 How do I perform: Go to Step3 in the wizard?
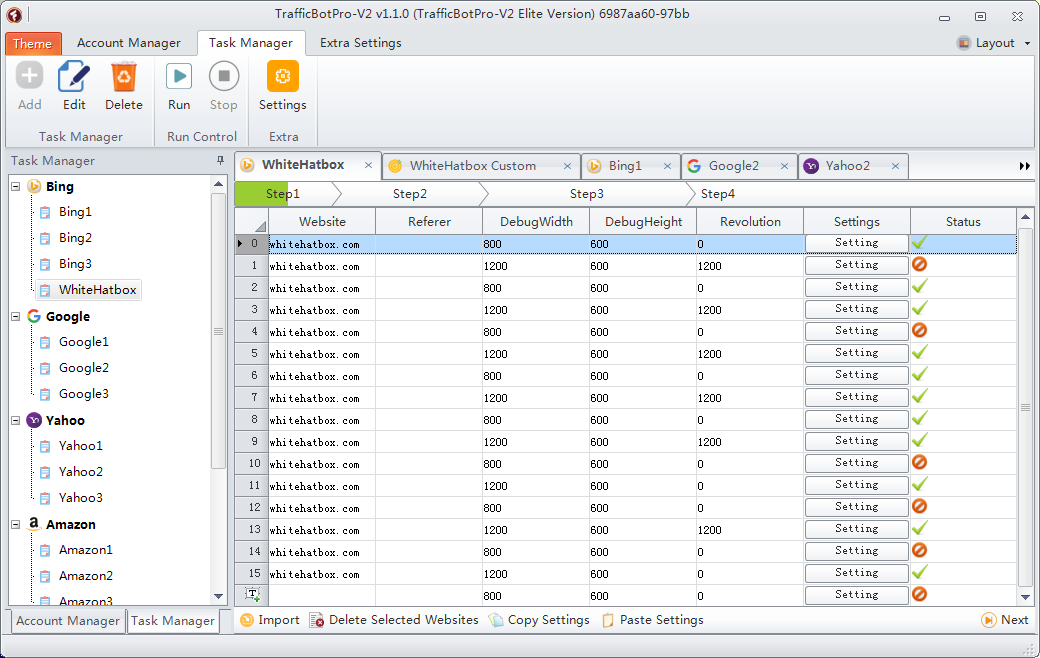587,194
